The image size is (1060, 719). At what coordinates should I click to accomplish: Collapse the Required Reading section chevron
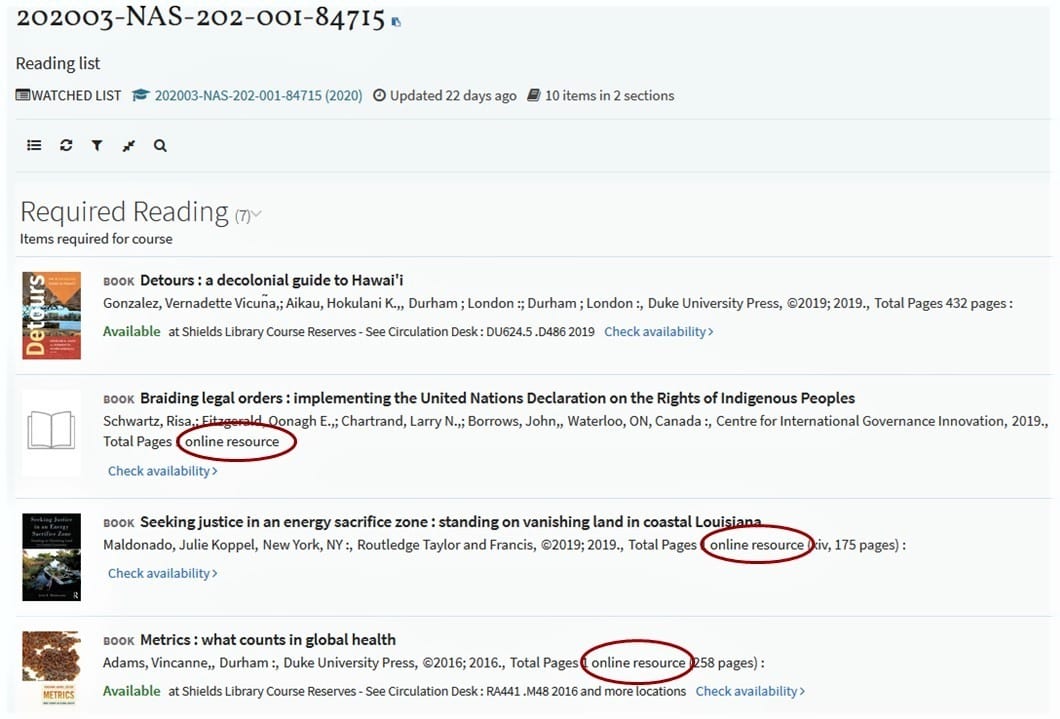point(257,214)
